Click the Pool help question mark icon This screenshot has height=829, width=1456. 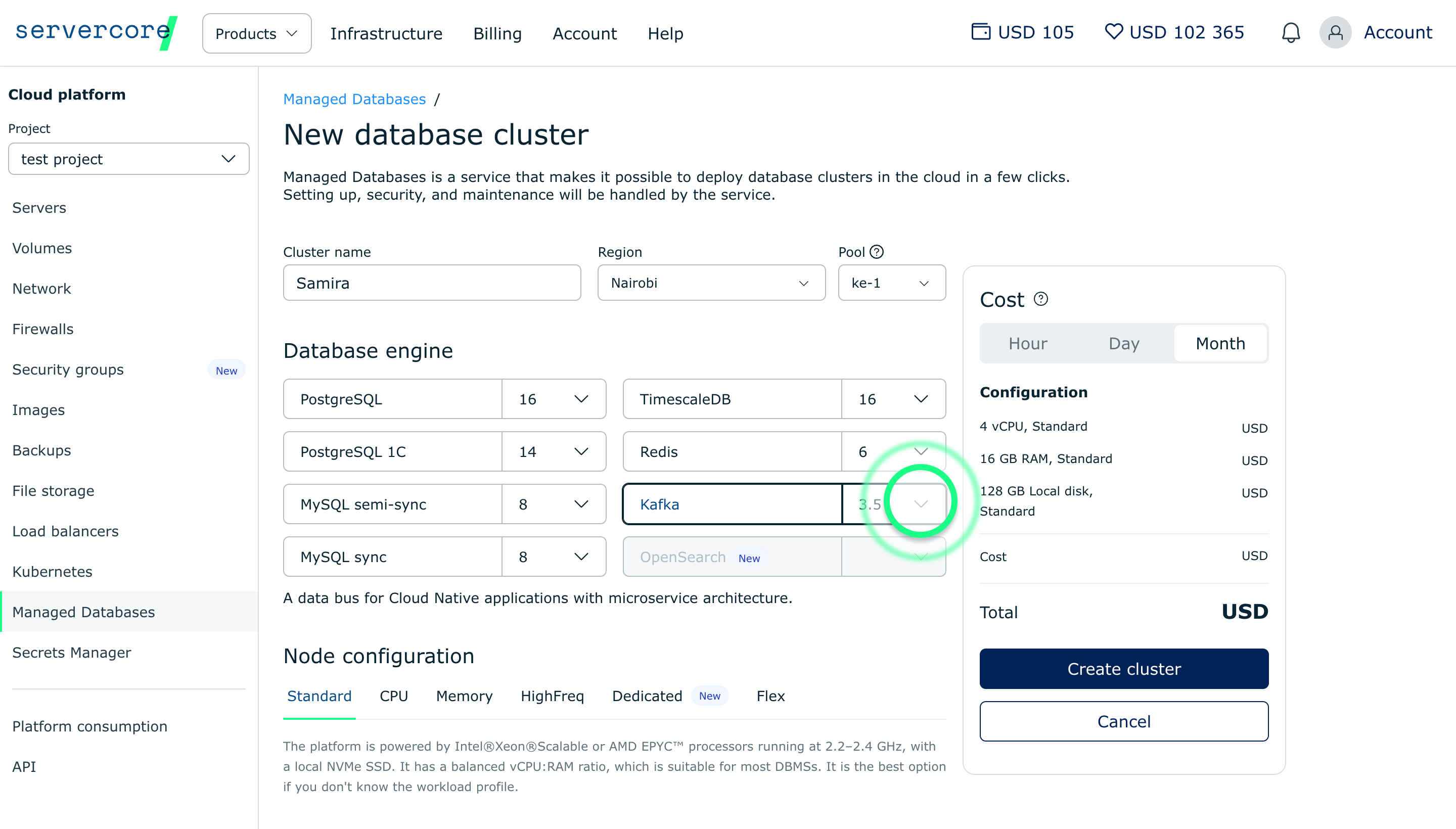coord(877,252)
